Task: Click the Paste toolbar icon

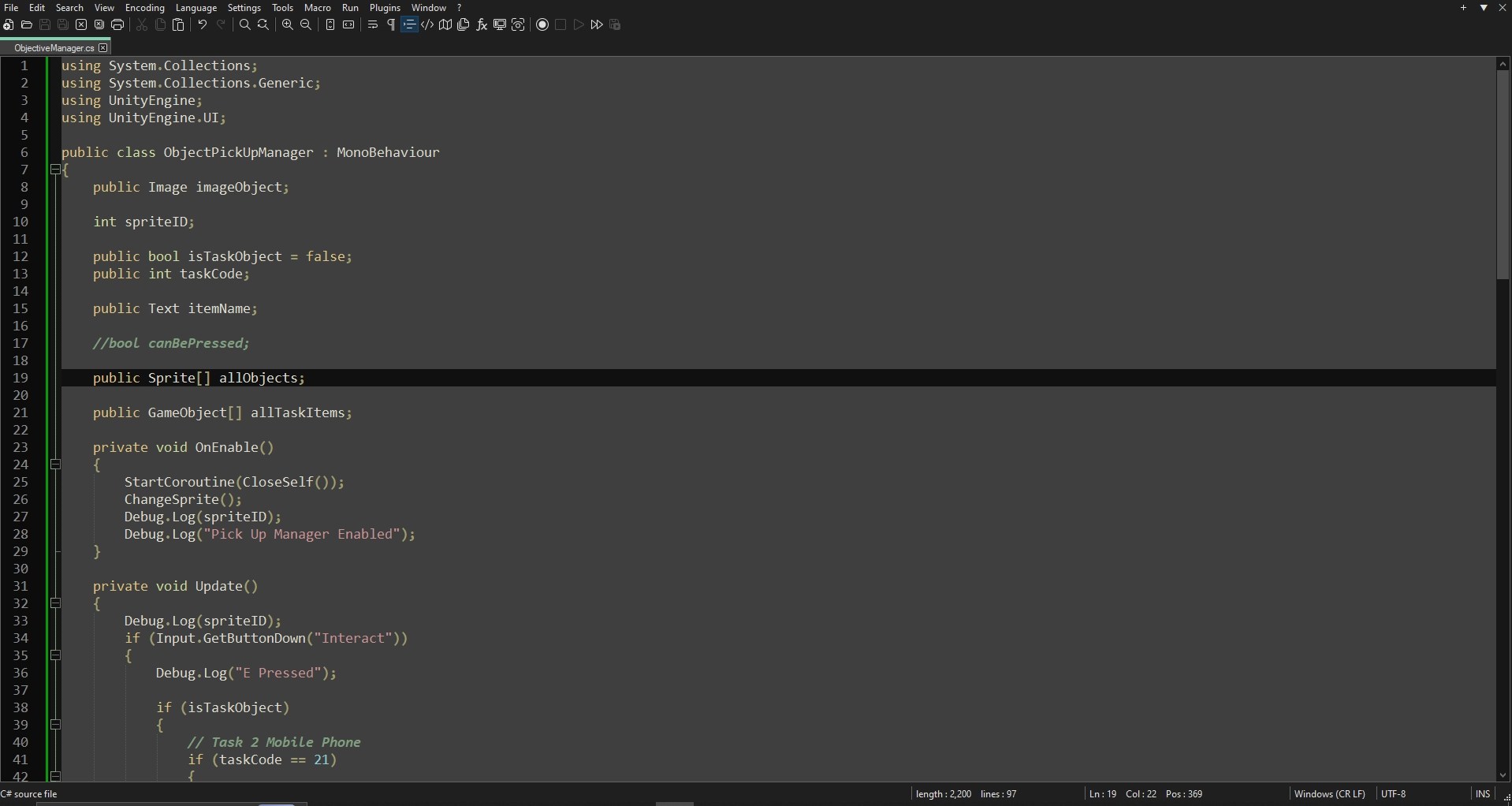Action: click(x=179, y=24)
